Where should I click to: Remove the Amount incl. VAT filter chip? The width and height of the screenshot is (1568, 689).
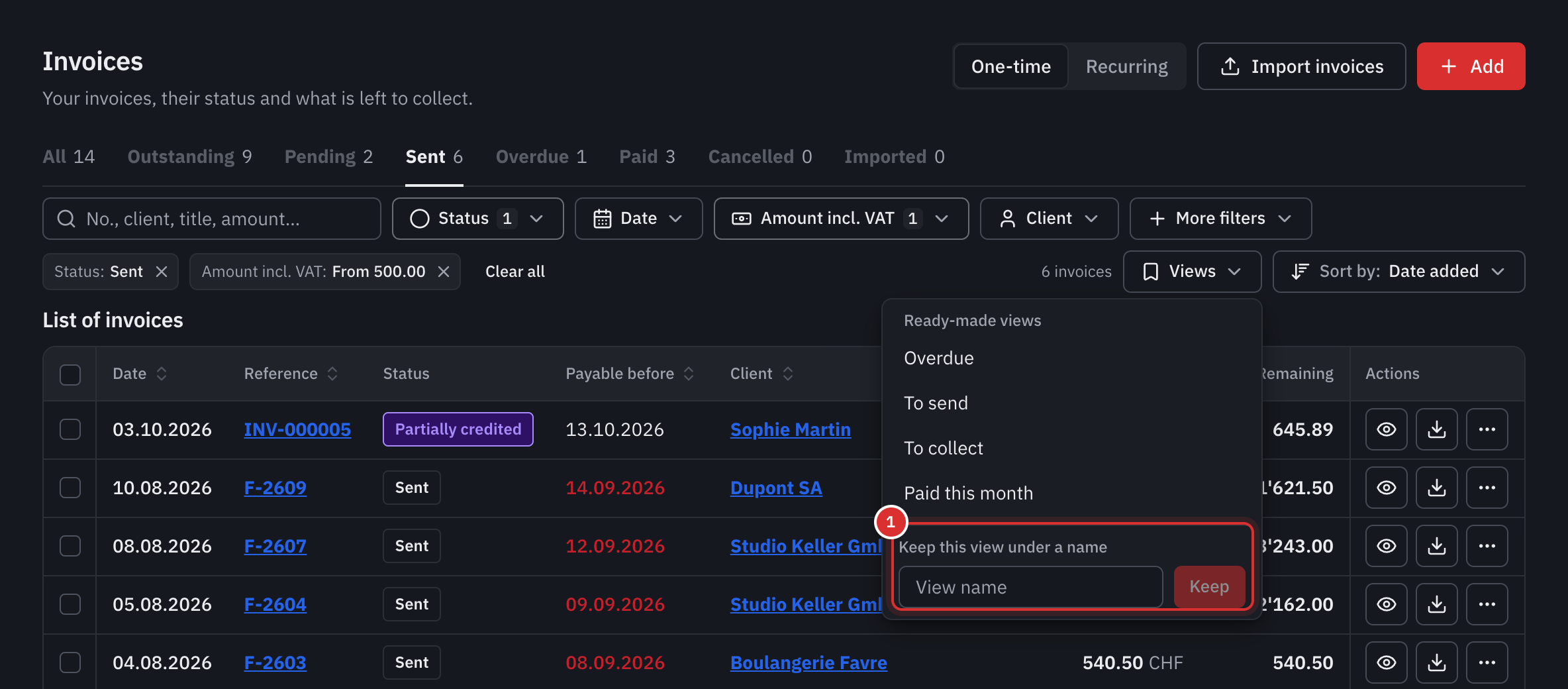444,272
